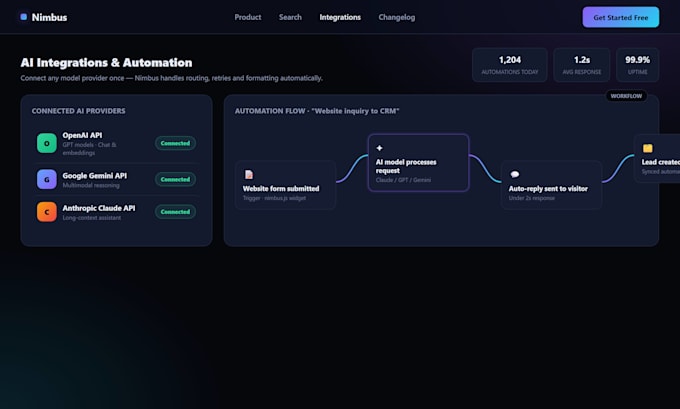
Task: Click the speech bubble icon on Auto-reply card
Action: [515, 174]
